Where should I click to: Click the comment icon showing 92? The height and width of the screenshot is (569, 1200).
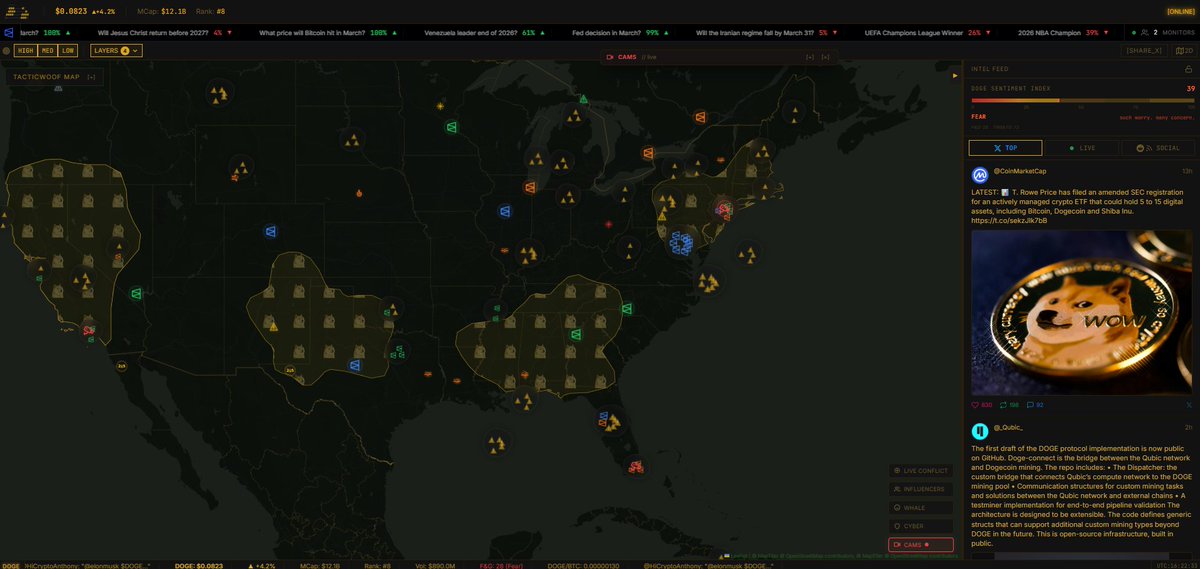[1030, 405]
